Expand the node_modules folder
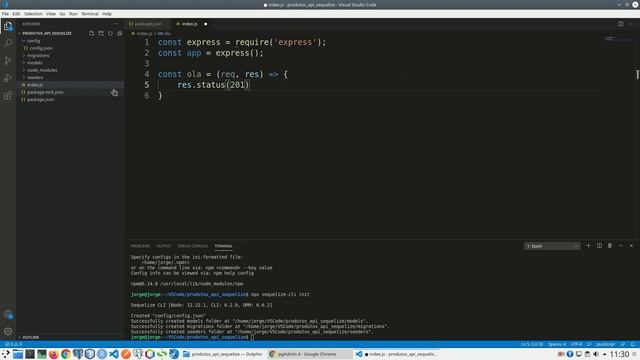 [x=41, y=70]
